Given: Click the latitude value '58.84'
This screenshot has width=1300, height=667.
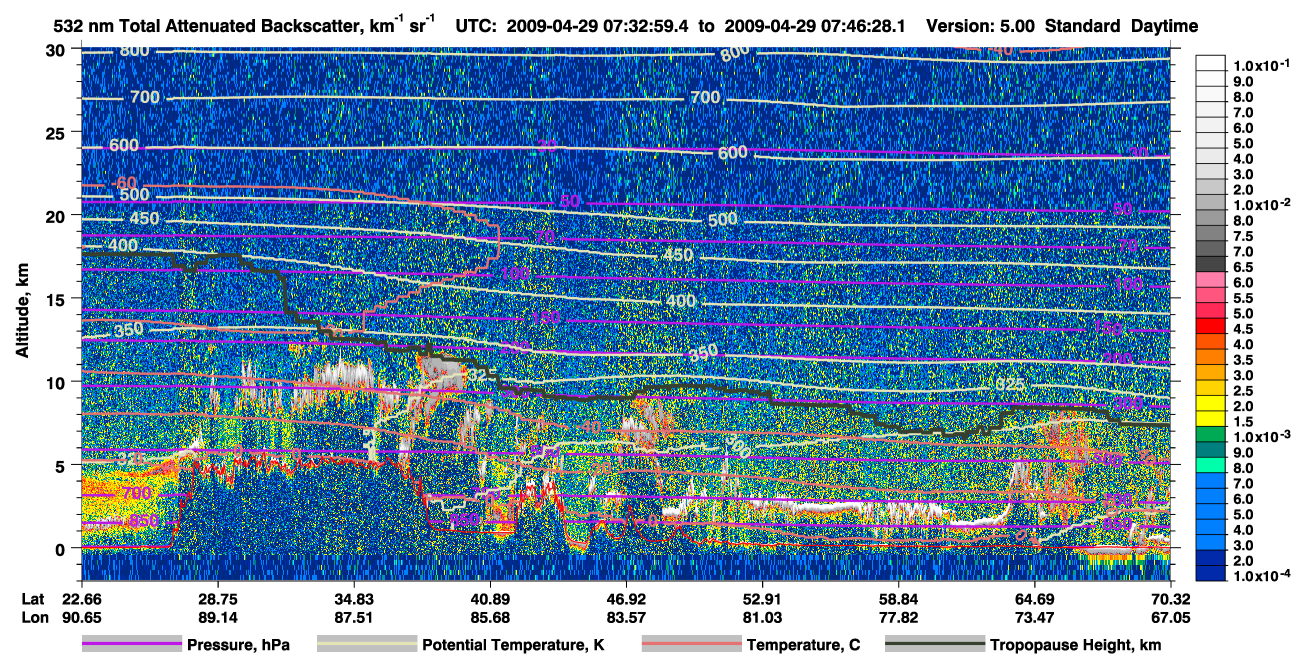Looking at the screenshot, I should (898, 599).
